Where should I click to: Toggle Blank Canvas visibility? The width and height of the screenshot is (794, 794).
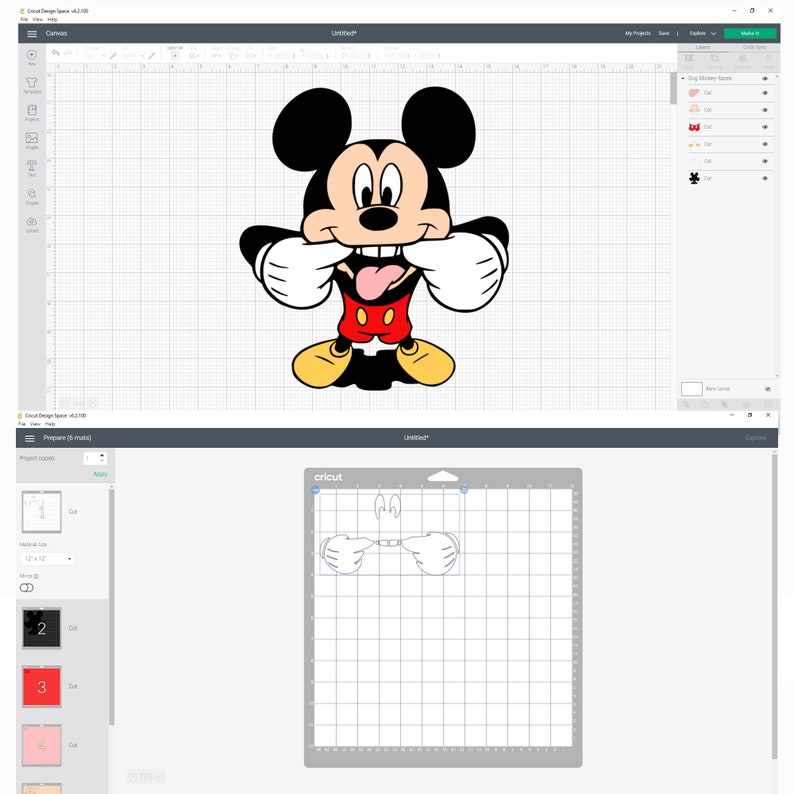pos(768,389)
